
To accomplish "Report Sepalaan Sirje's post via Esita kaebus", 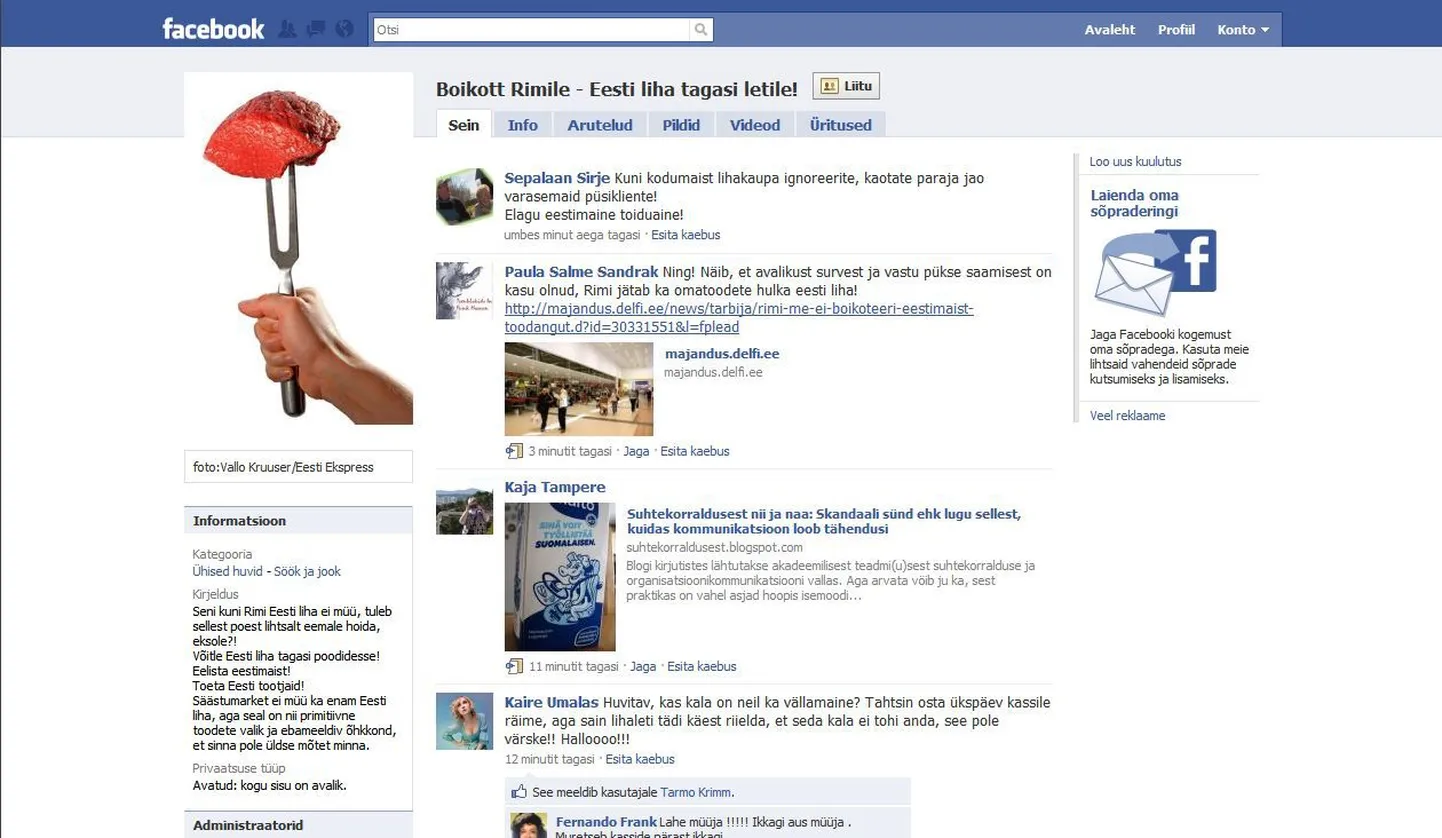I will [686, 235].
